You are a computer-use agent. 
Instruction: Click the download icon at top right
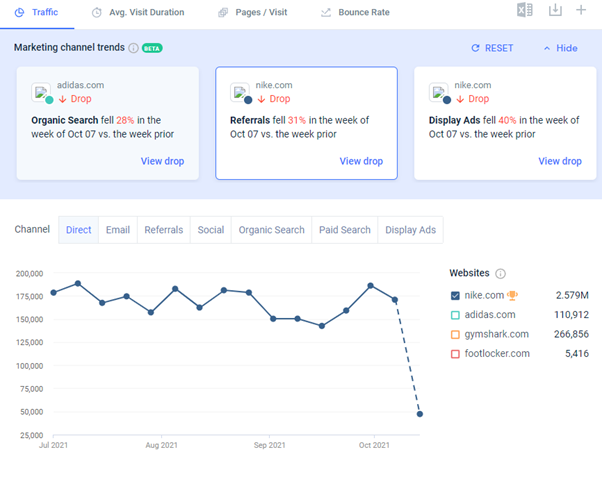pyautogui.click(x=555, y=11)
